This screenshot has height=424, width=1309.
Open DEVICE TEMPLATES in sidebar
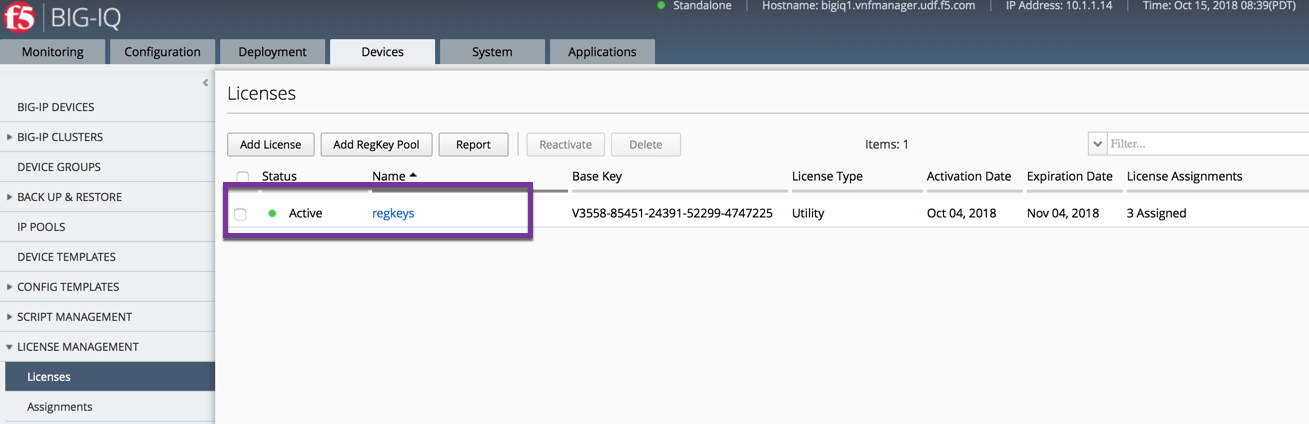click(66, 257)
